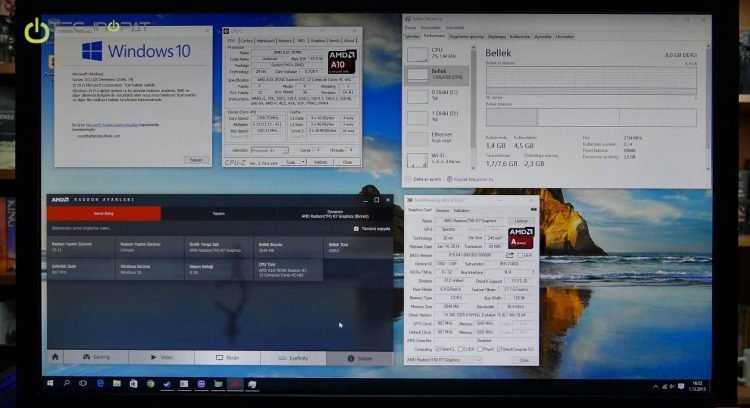Viewport: 750px width, 408px height.
Task: Click the Radeon Settings home icon
Action: coord(55,357)
